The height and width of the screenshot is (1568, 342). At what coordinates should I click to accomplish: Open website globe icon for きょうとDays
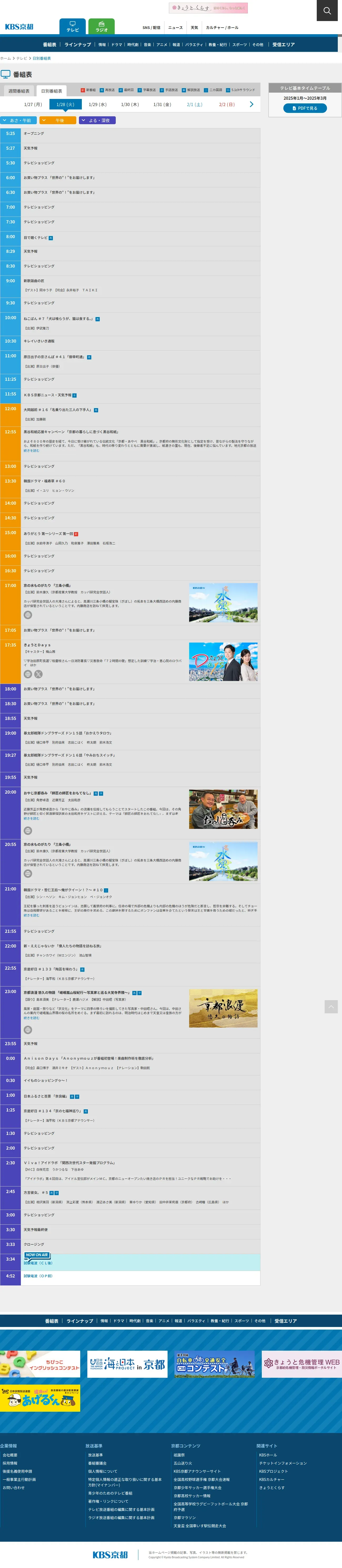click(27, 674)
